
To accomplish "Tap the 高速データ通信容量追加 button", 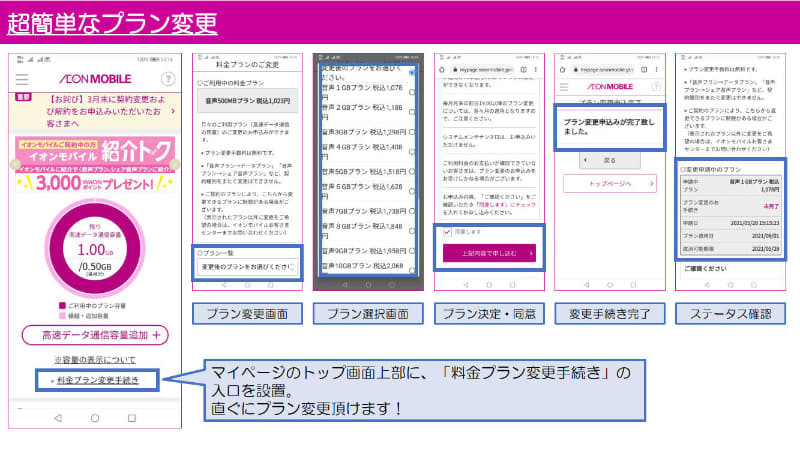I will 95,335.
